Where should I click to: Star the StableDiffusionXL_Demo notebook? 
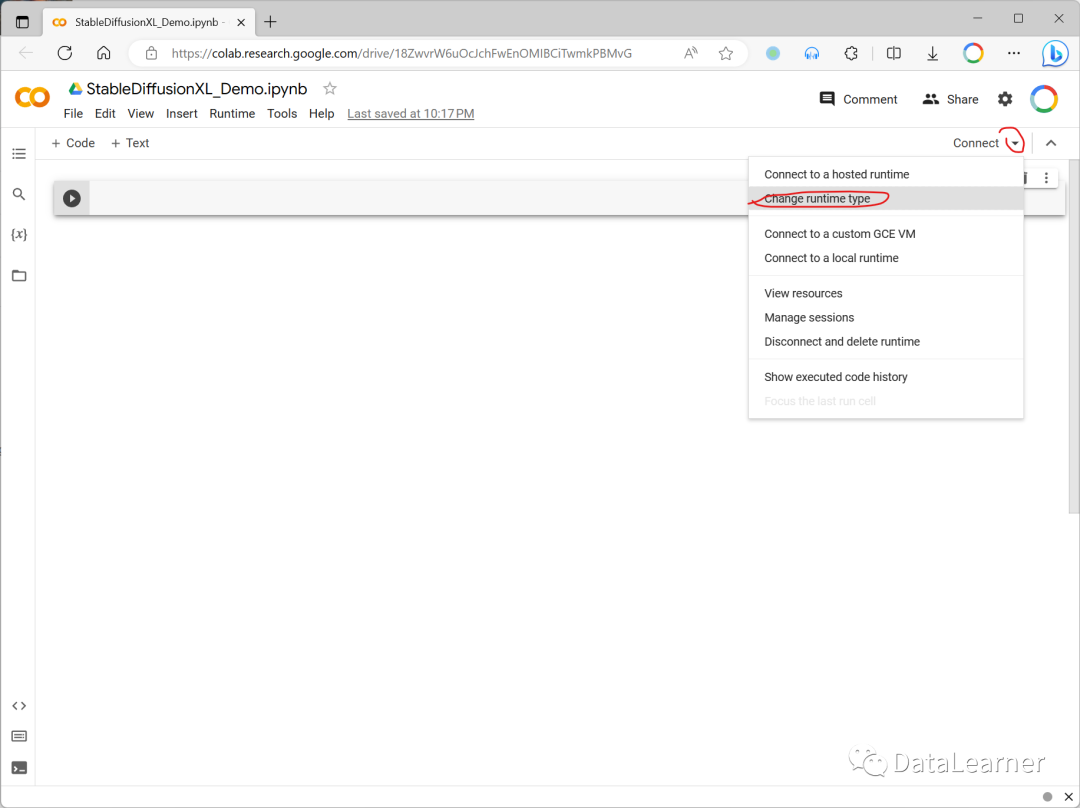(330, 89)
